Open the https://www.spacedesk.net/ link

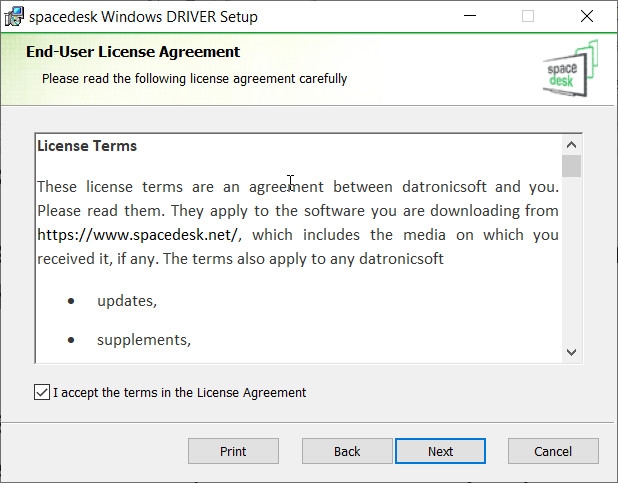click(x=138, y=235)
